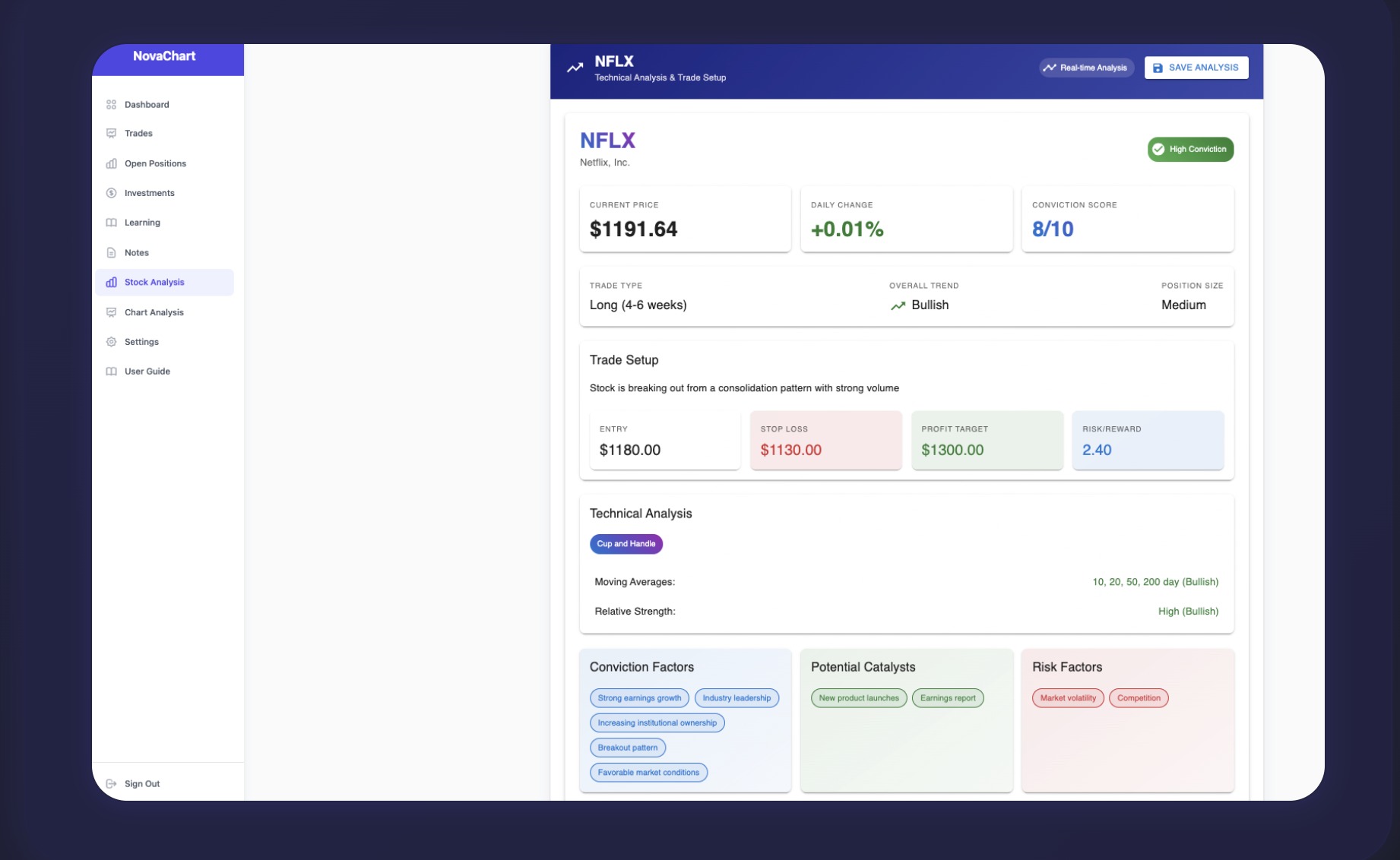Click the Trade Setup heading
The width and height of the screenshot is (1400, 860).
624,360
